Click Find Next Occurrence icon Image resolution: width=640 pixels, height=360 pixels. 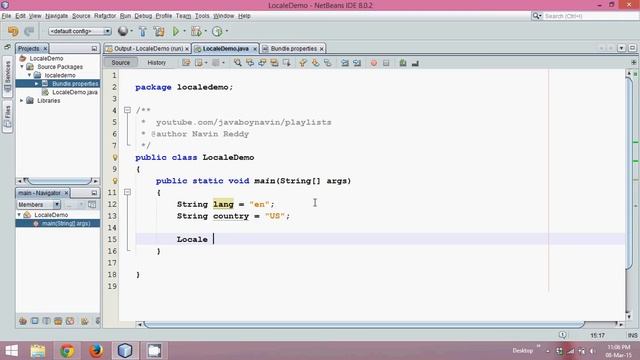[262, 63]
